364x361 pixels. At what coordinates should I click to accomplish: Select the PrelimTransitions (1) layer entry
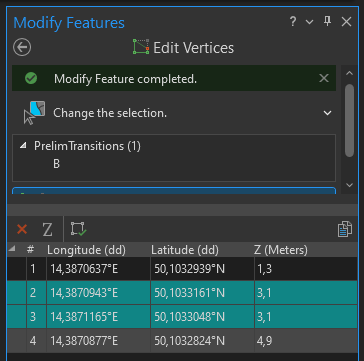pyautogui.click(x=87, y=146)
